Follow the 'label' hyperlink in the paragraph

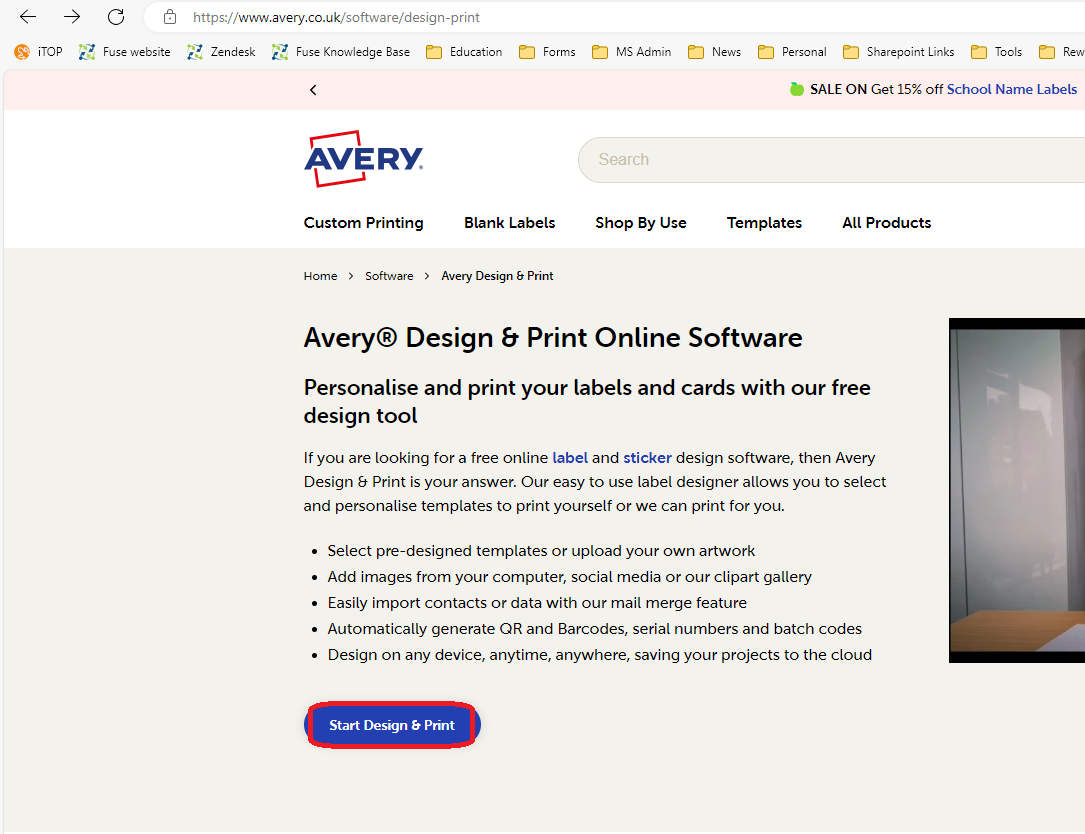pos(570,458)
